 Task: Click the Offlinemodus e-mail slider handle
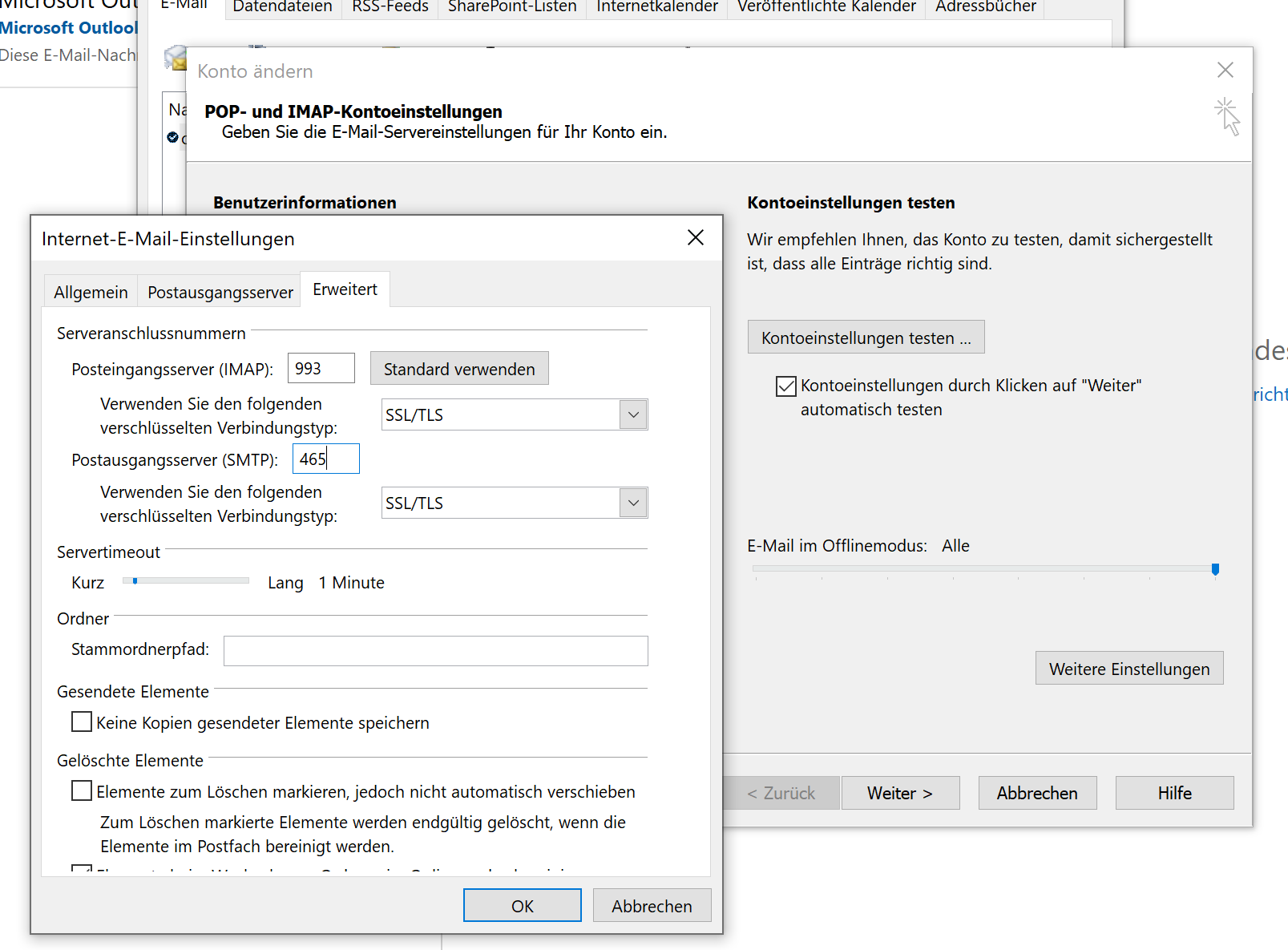[1215, 569]
